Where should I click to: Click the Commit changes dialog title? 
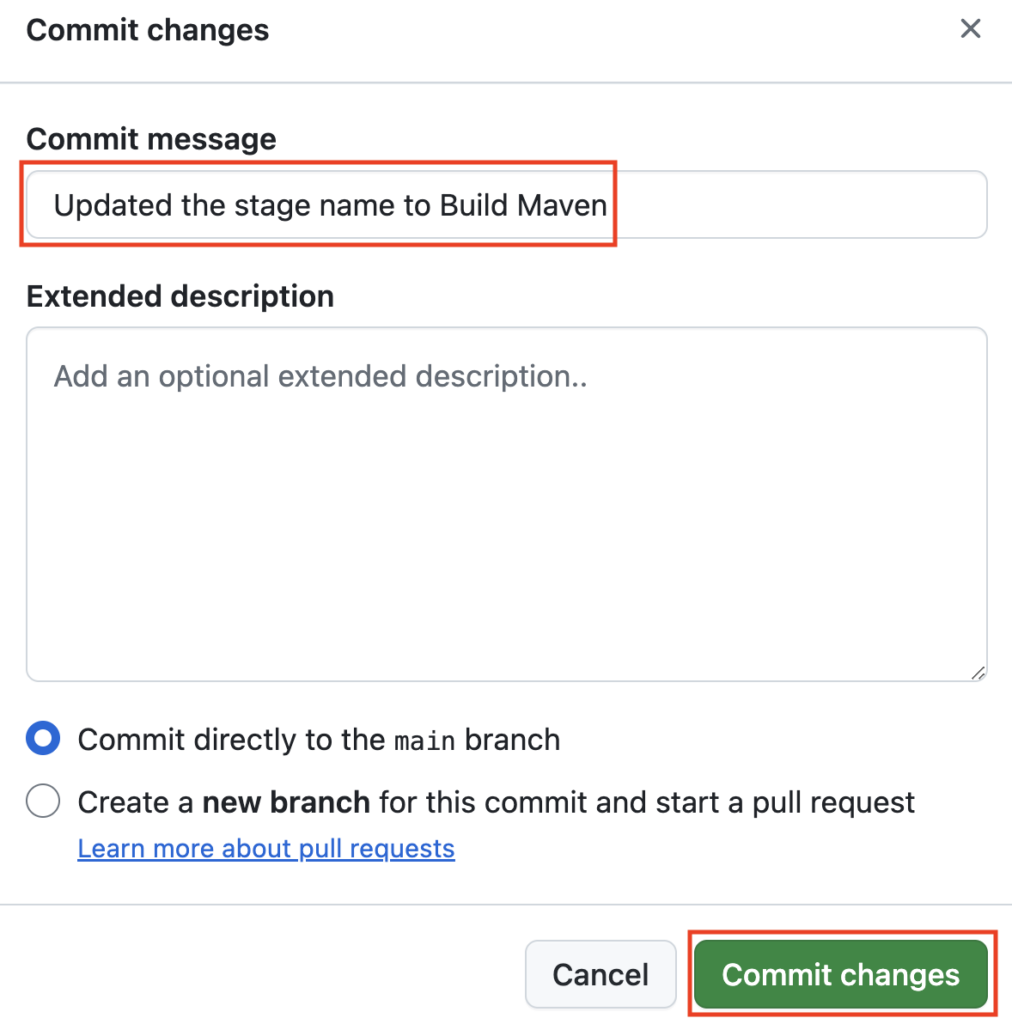[148, 30]
